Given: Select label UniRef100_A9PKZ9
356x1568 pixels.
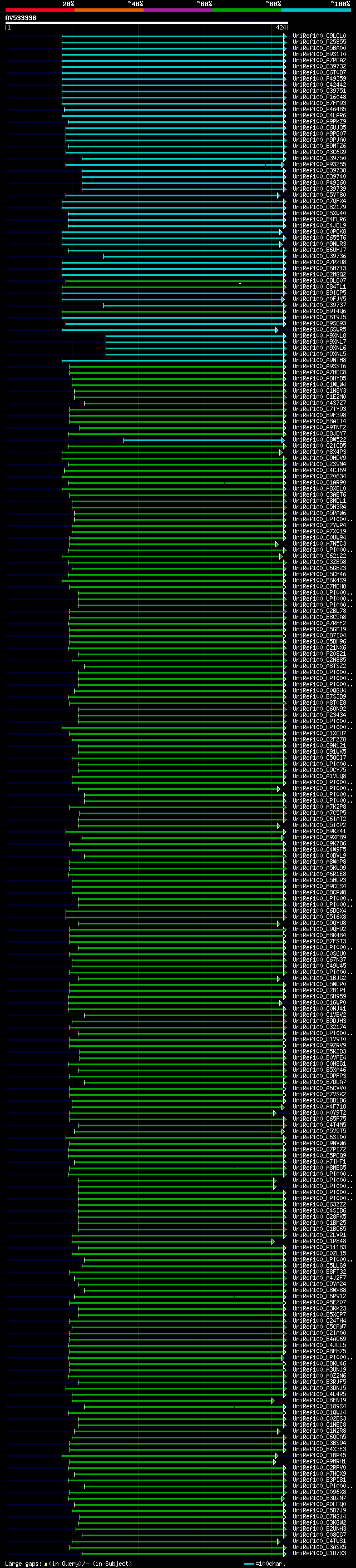Looking at the screenshot, I should (x=319, y=121).
